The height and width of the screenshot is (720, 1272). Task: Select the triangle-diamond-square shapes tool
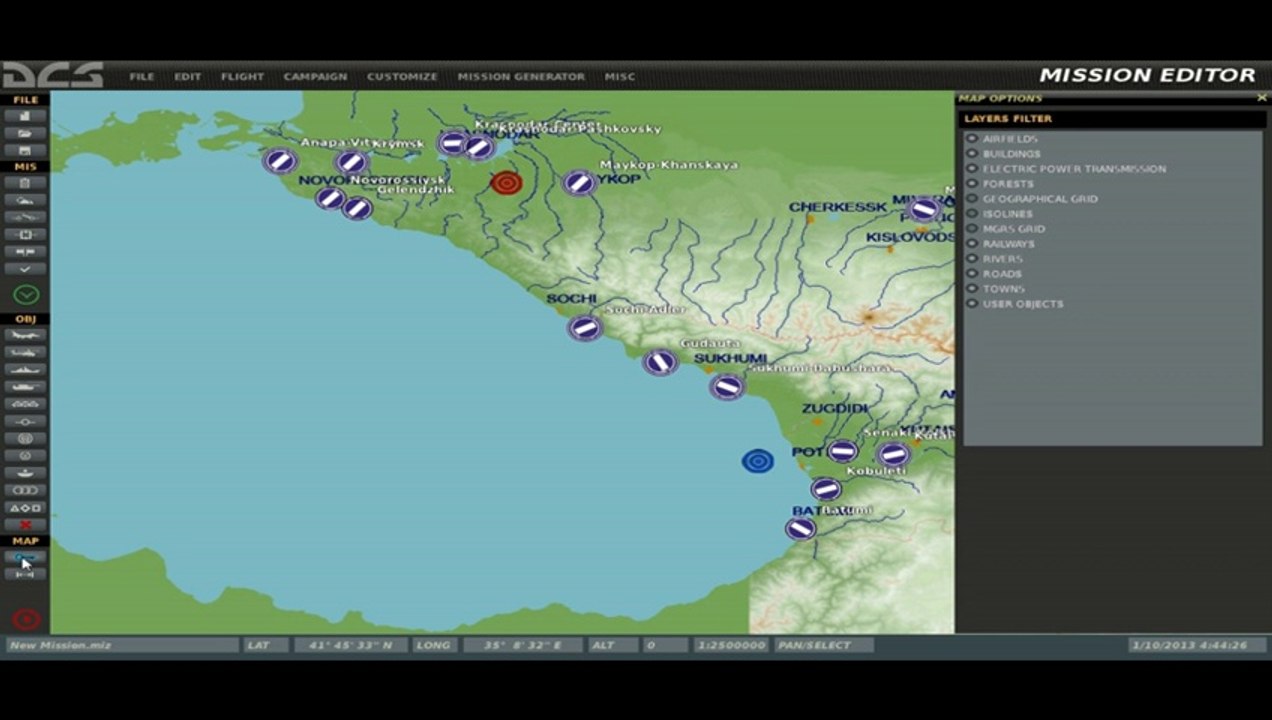pyautogui.click(x=25, y=508)
